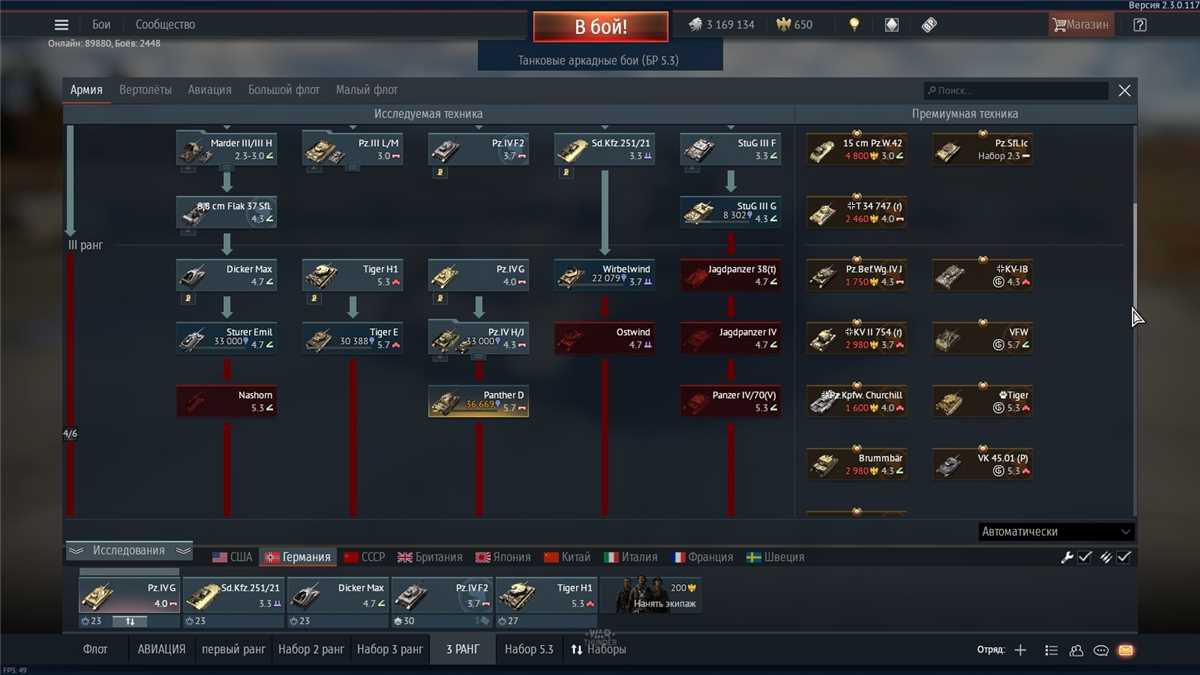Select premium KV-IB vehicle
Viewport: 1200px width, 675px height.
tap(983, 275)
